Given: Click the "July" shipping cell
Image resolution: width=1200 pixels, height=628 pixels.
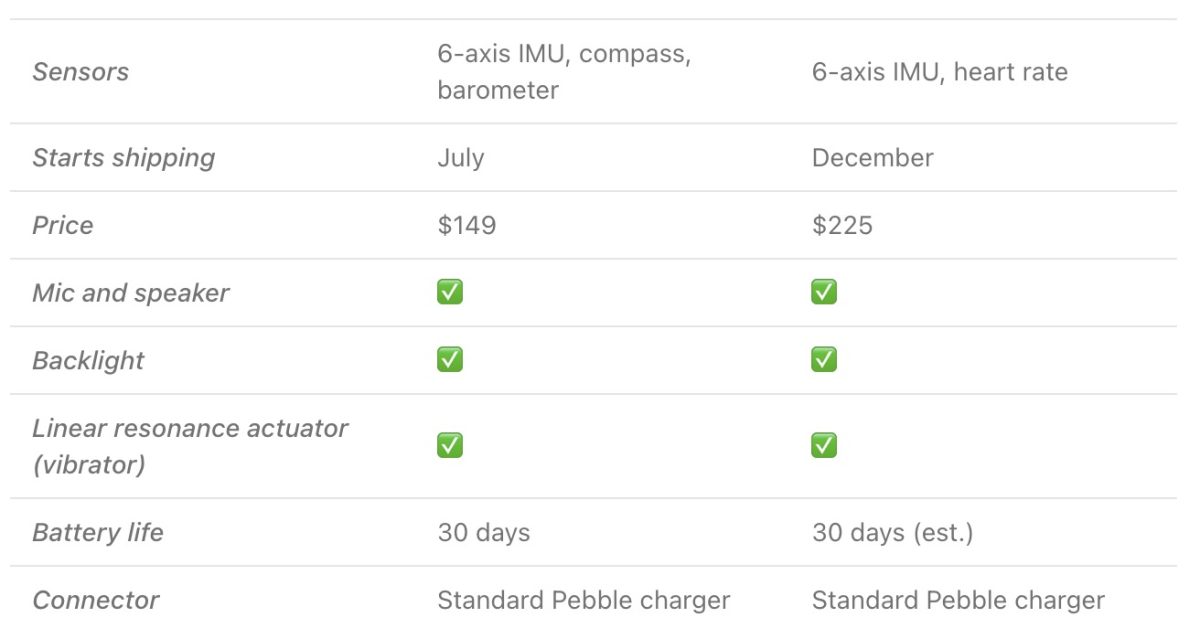Looking at the screenshot, I should click(461, 158).
